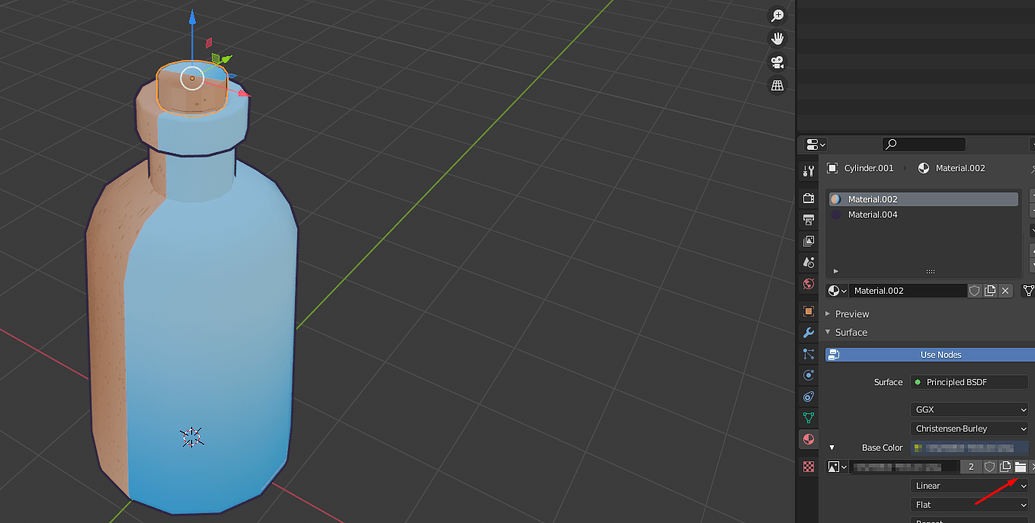Open the properties editor type dropdown
The width and height of the screenshot is (1035, 523).
pos(816,145)
